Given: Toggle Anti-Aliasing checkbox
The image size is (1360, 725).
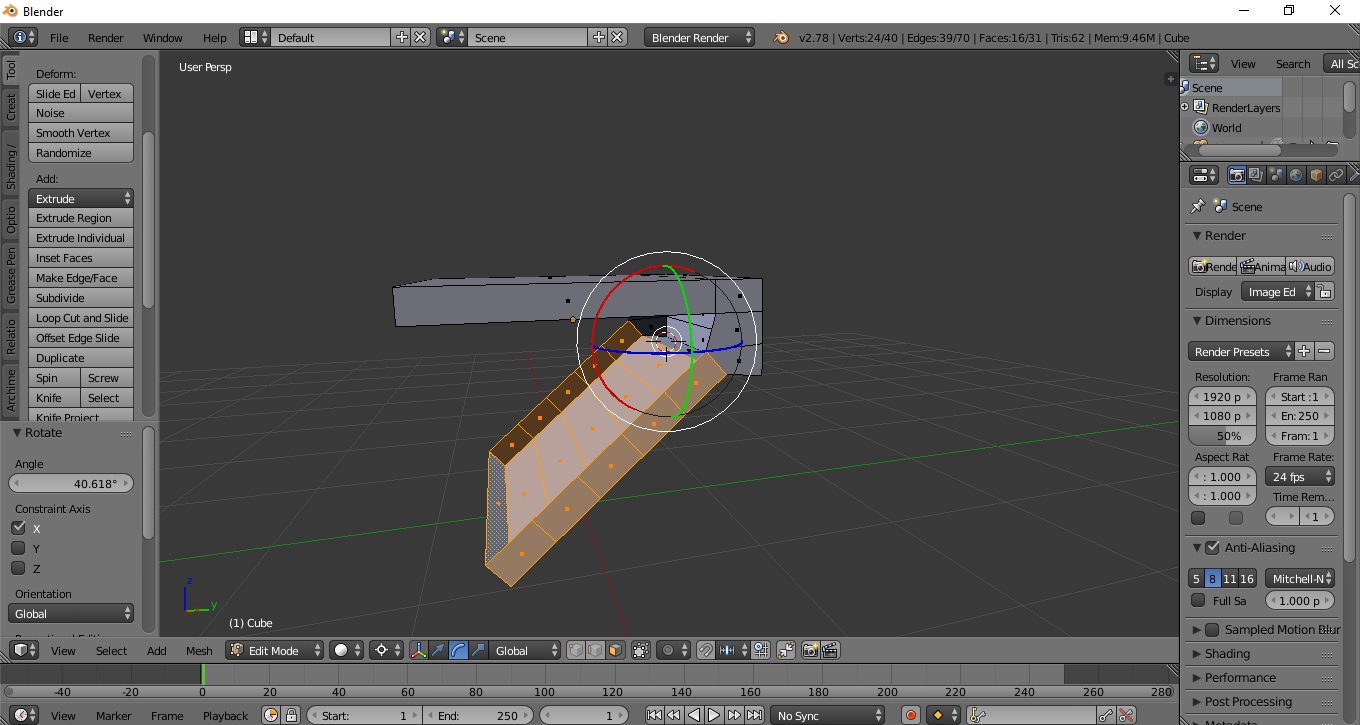Looking at the screenshot, I should [x=1212, y=547].
